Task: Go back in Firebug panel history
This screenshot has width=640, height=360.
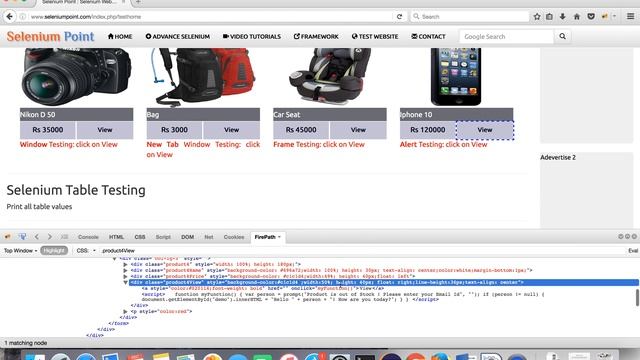Action: (x=37, y=237)
